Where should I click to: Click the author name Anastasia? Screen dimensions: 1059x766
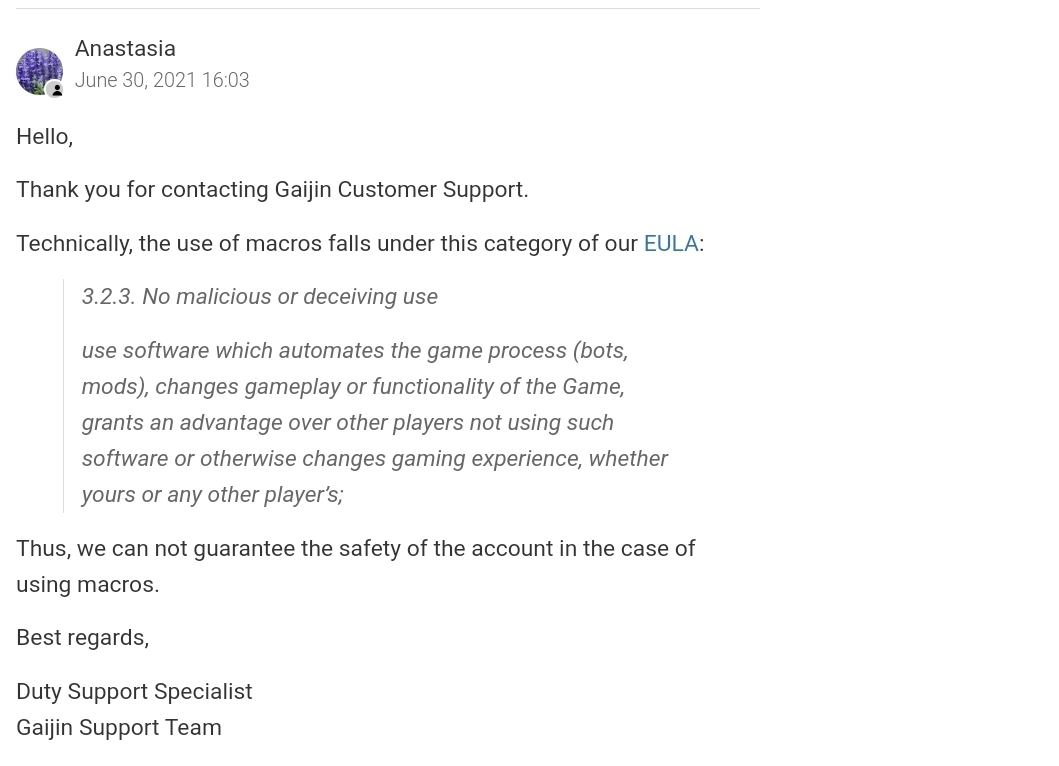[125, 49]
